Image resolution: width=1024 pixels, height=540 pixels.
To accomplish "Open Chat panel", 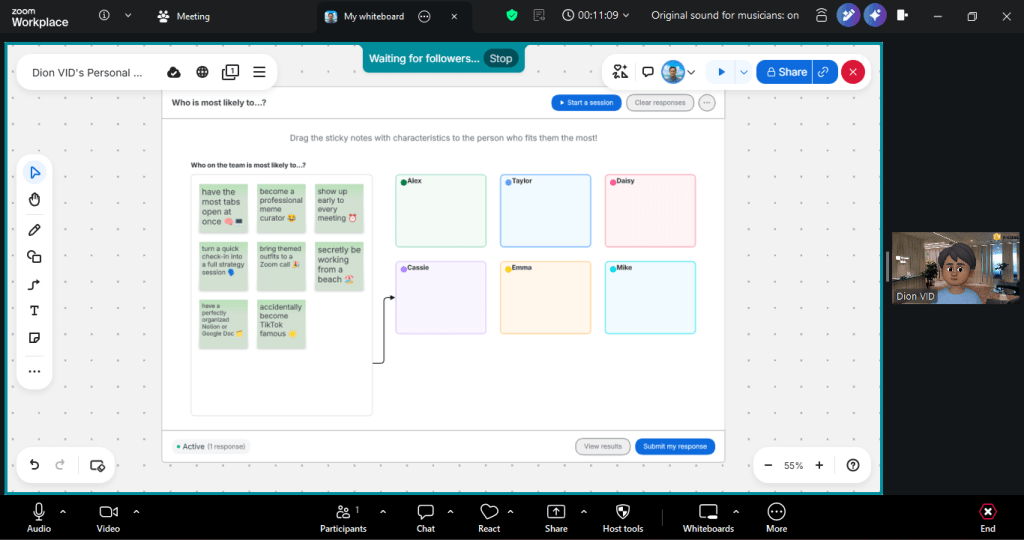I will (x=425, y=518).
